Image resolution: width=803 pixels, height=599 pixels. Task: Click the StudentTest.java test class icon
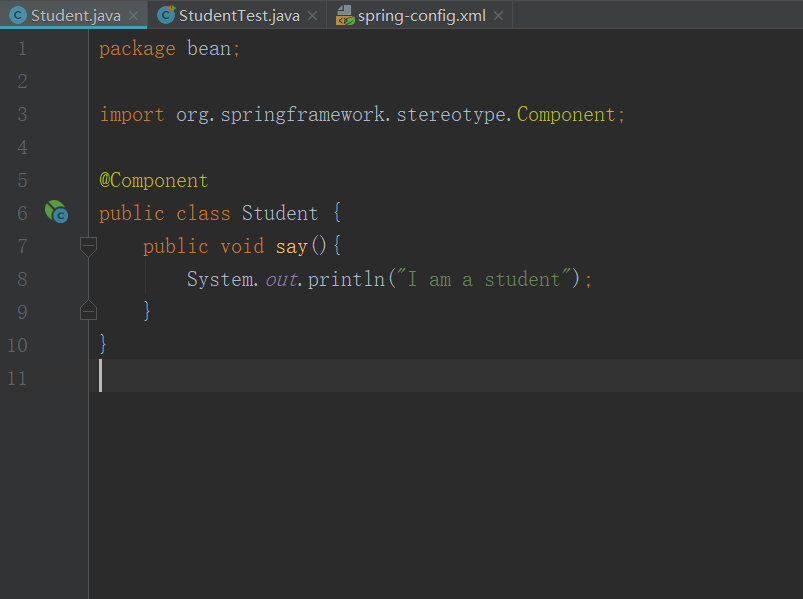[x=166, y=15]
